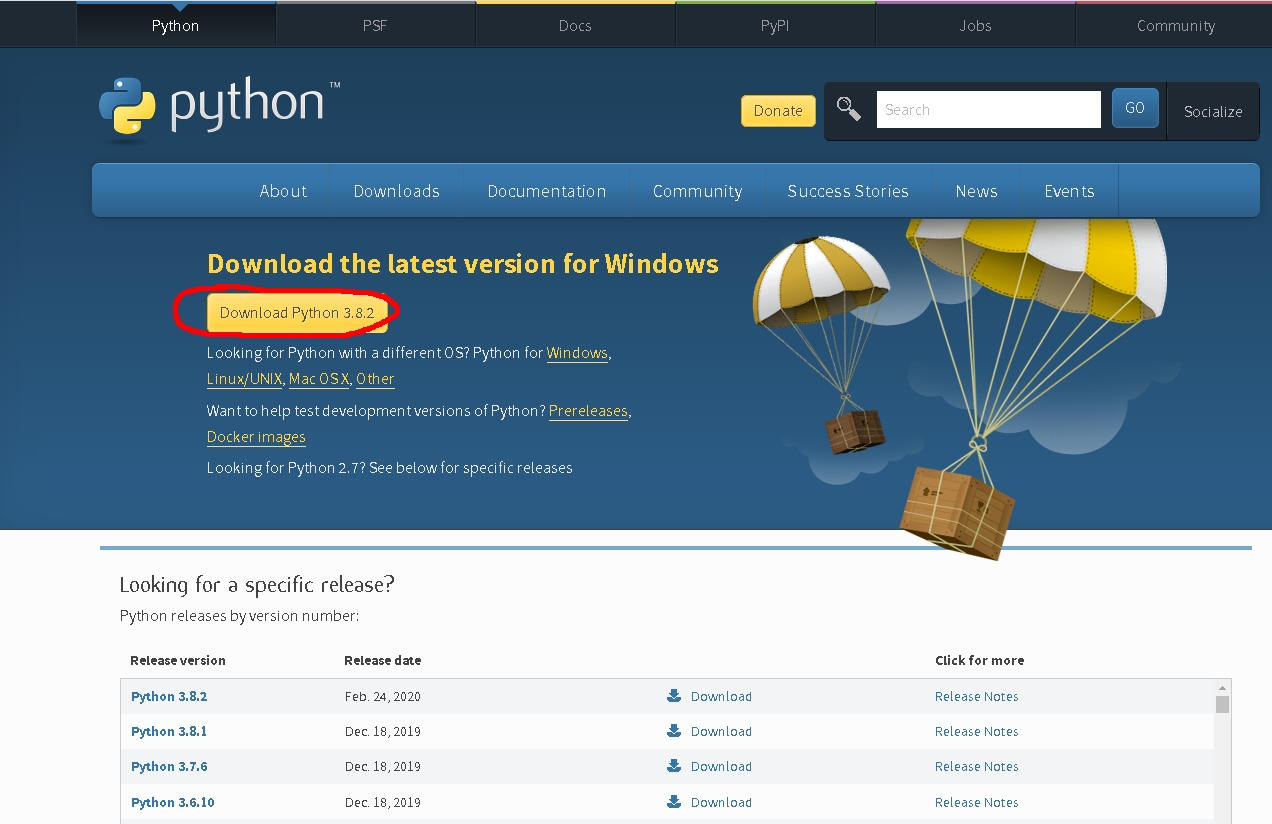
Task: Open the Documentation menu
Action: tap(547, 191)
